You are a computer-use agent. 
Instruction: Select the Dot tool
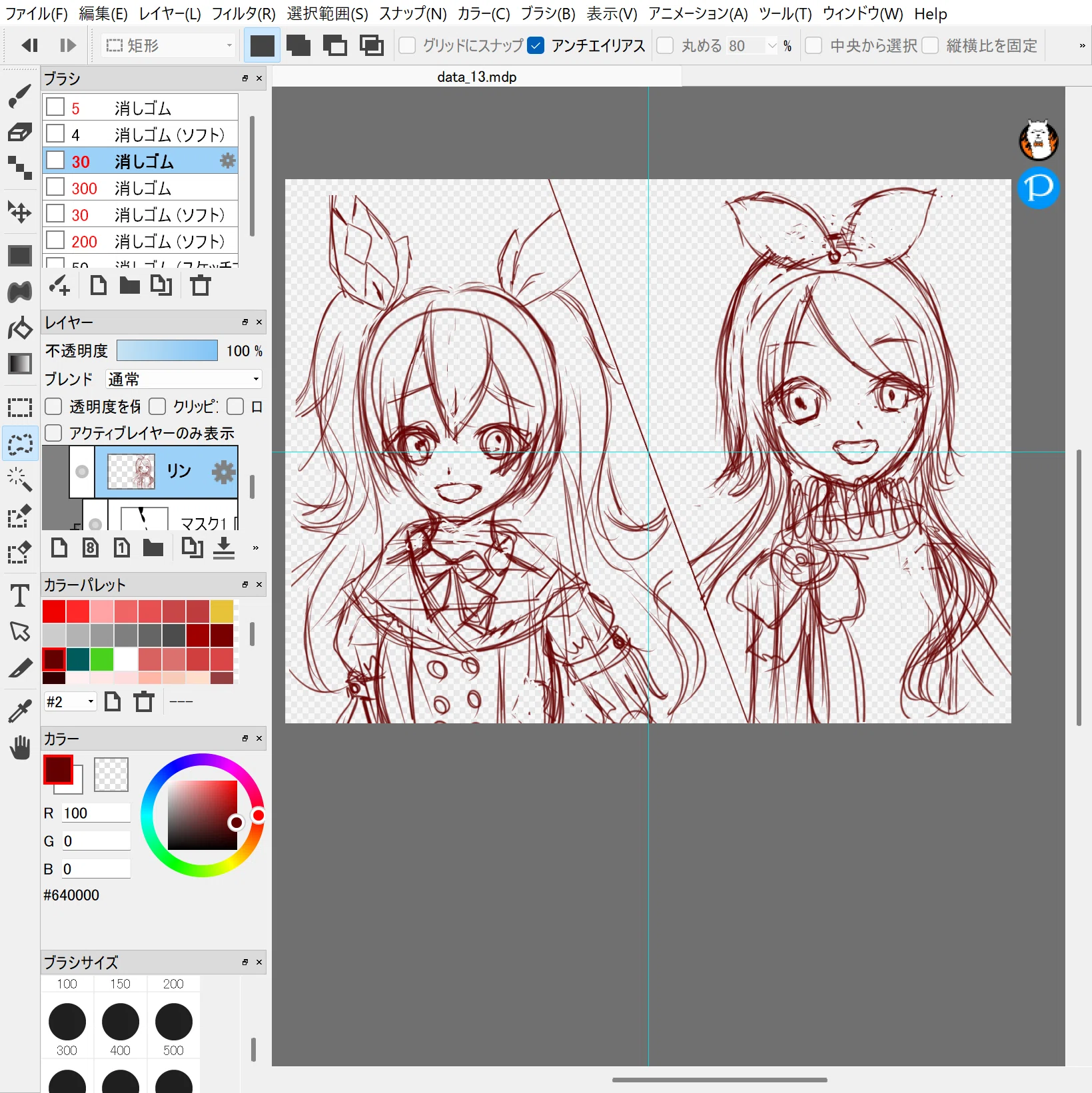click(19, 168)
